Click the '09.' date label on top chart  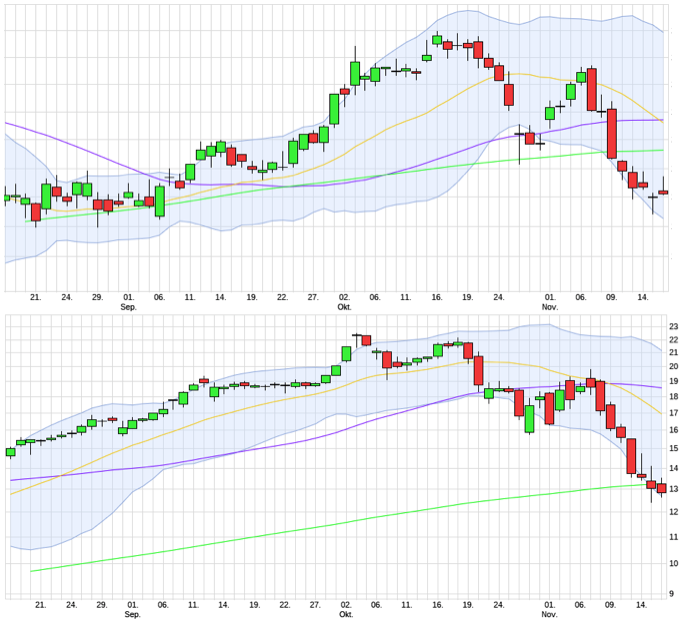(x=612, y=297)
